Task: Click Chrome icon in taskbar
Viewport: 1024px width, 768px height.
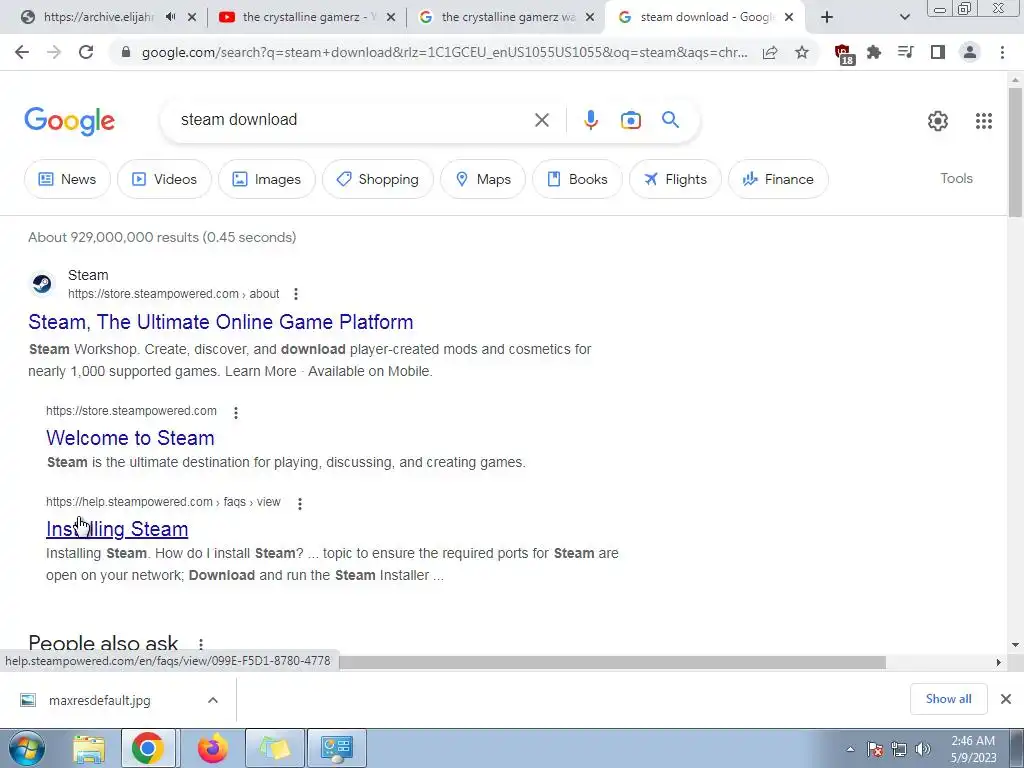Action: [148, 748]
